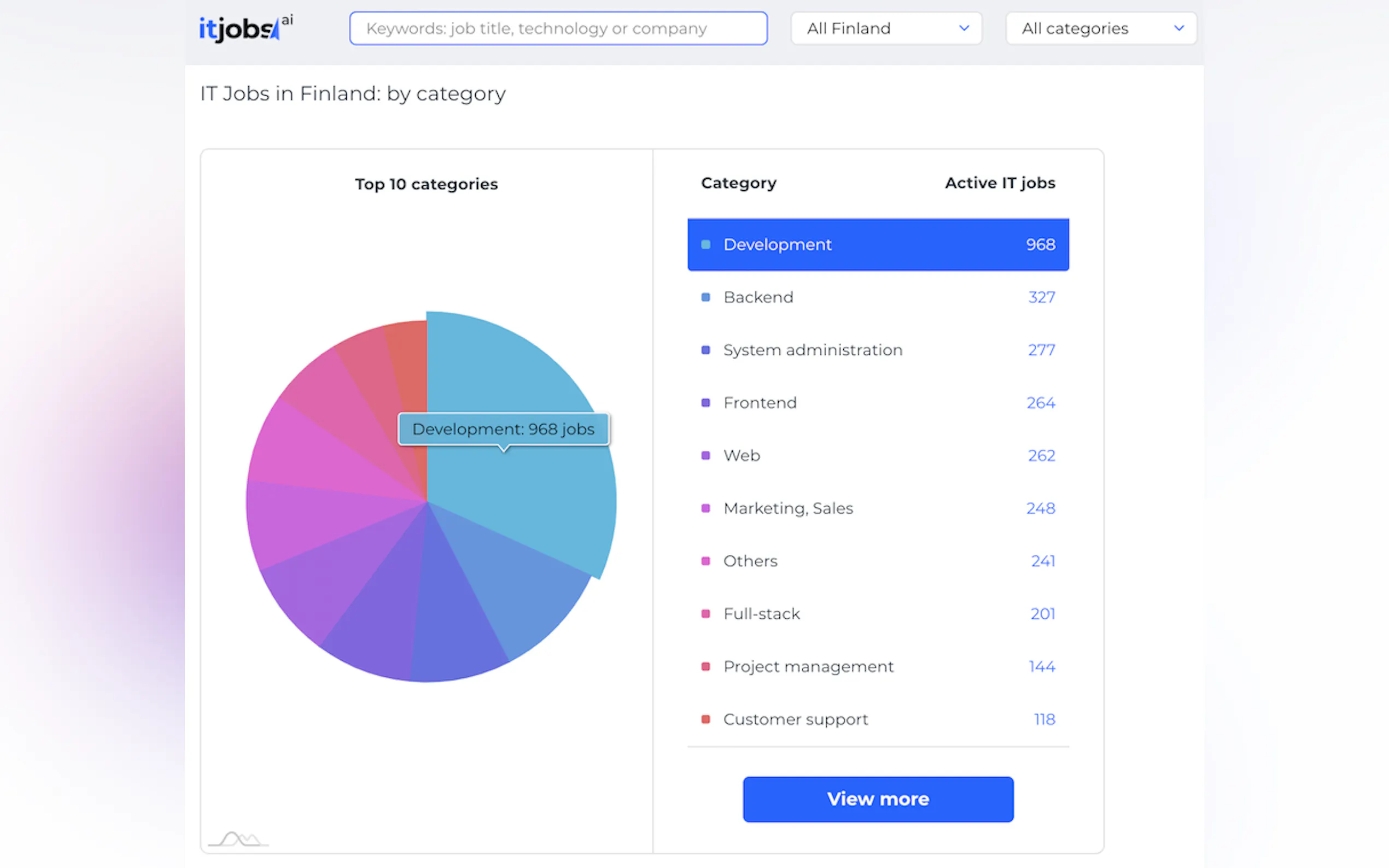The height and width of the screenshot is (868, 1389).
Task: Click the Active IT jobs column header
Action: (1000, 183)
